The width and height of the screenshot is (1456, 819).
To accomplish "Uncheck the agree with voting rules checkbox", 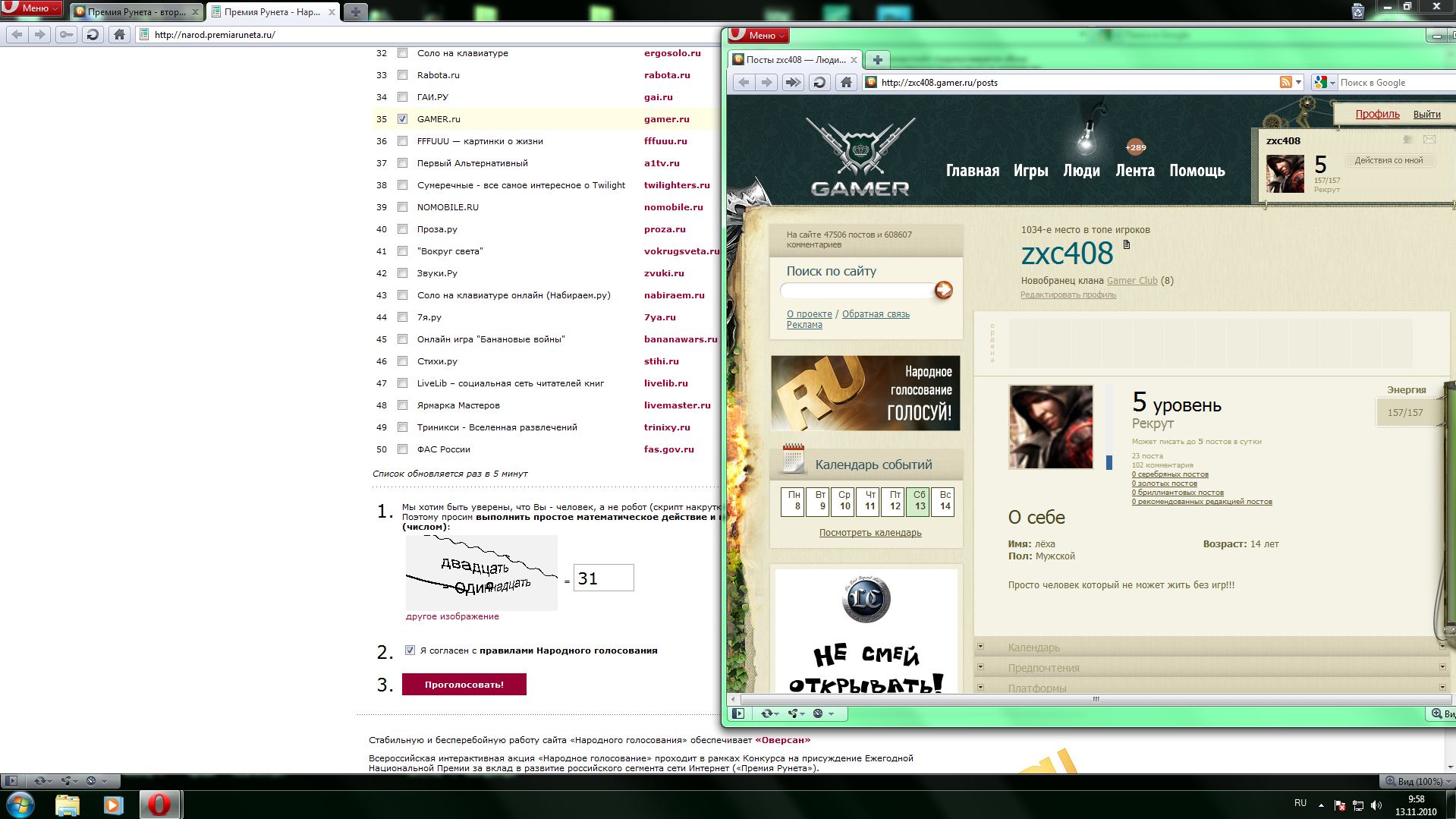I will click(410, 650).
